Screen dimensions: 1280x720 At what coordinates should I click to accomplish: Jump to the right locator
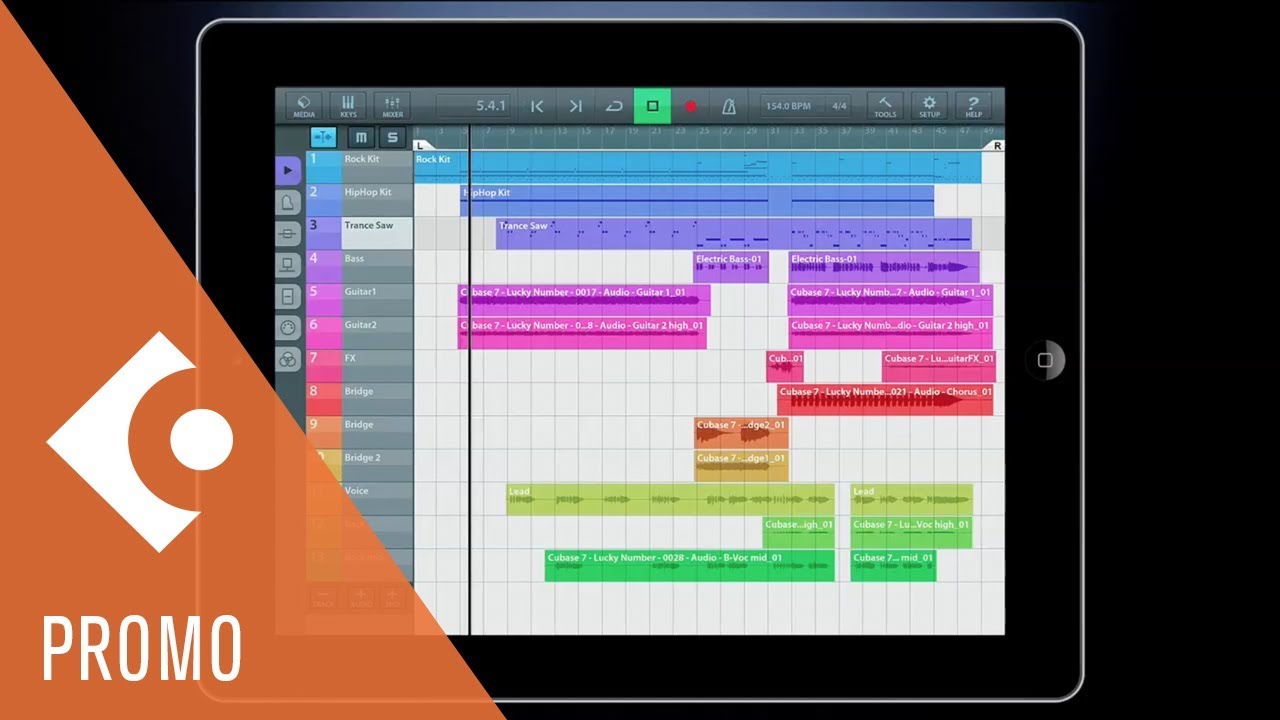[x=575, y=106]
